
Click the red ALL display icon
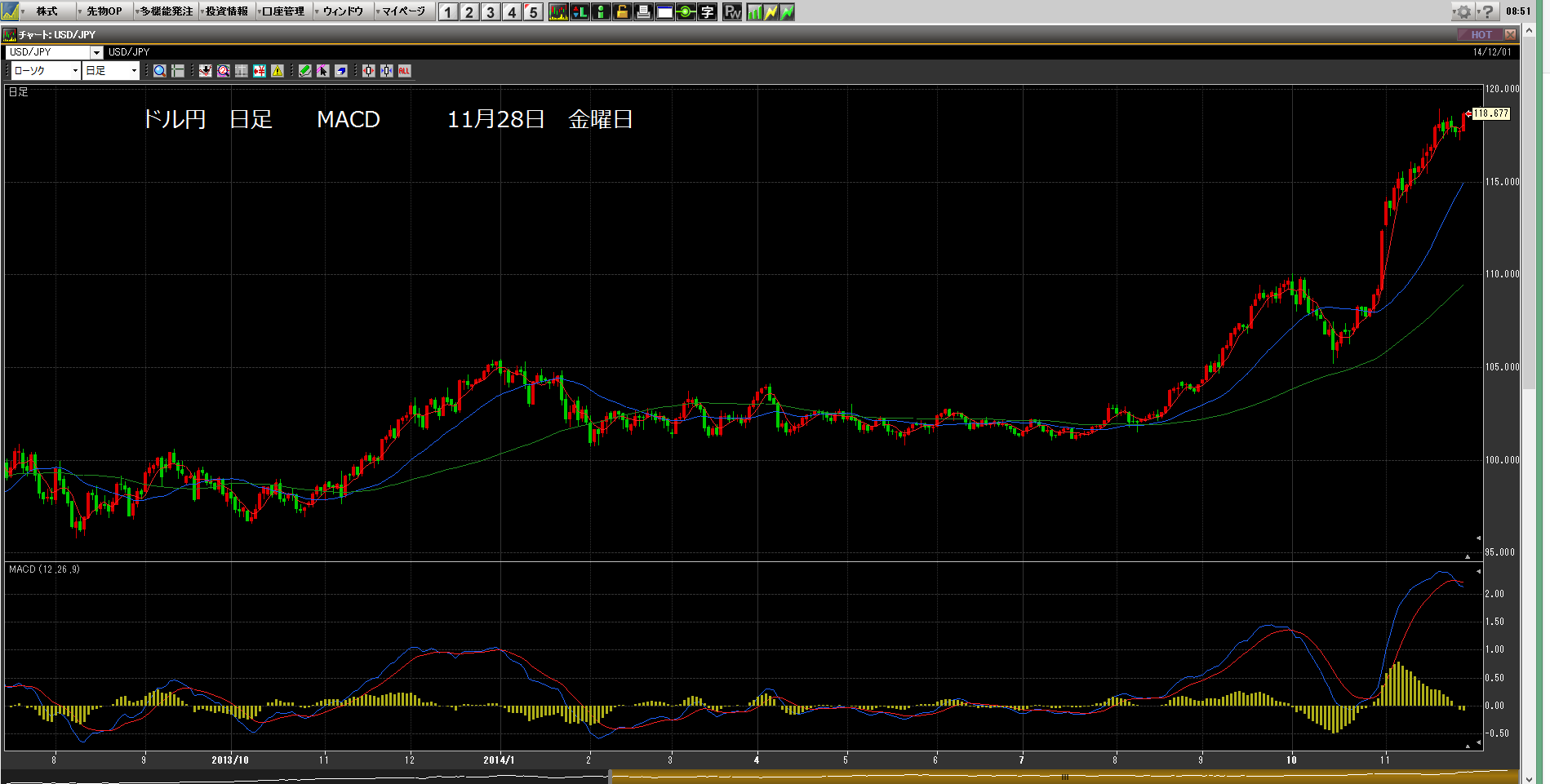[404, 71]
